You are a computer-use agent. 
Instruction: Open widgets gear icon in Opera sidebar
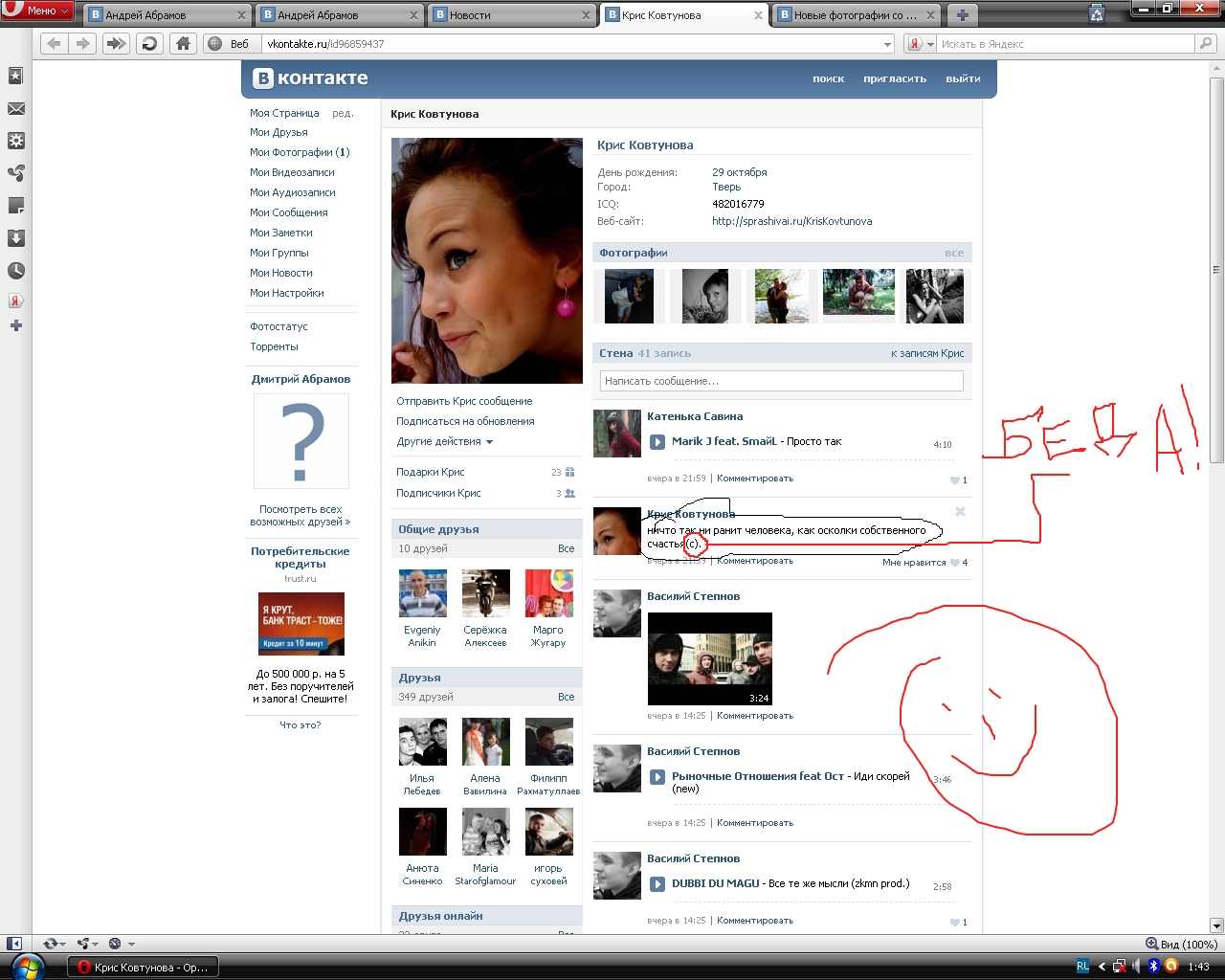pyautogui.click(x=15, y=141)
